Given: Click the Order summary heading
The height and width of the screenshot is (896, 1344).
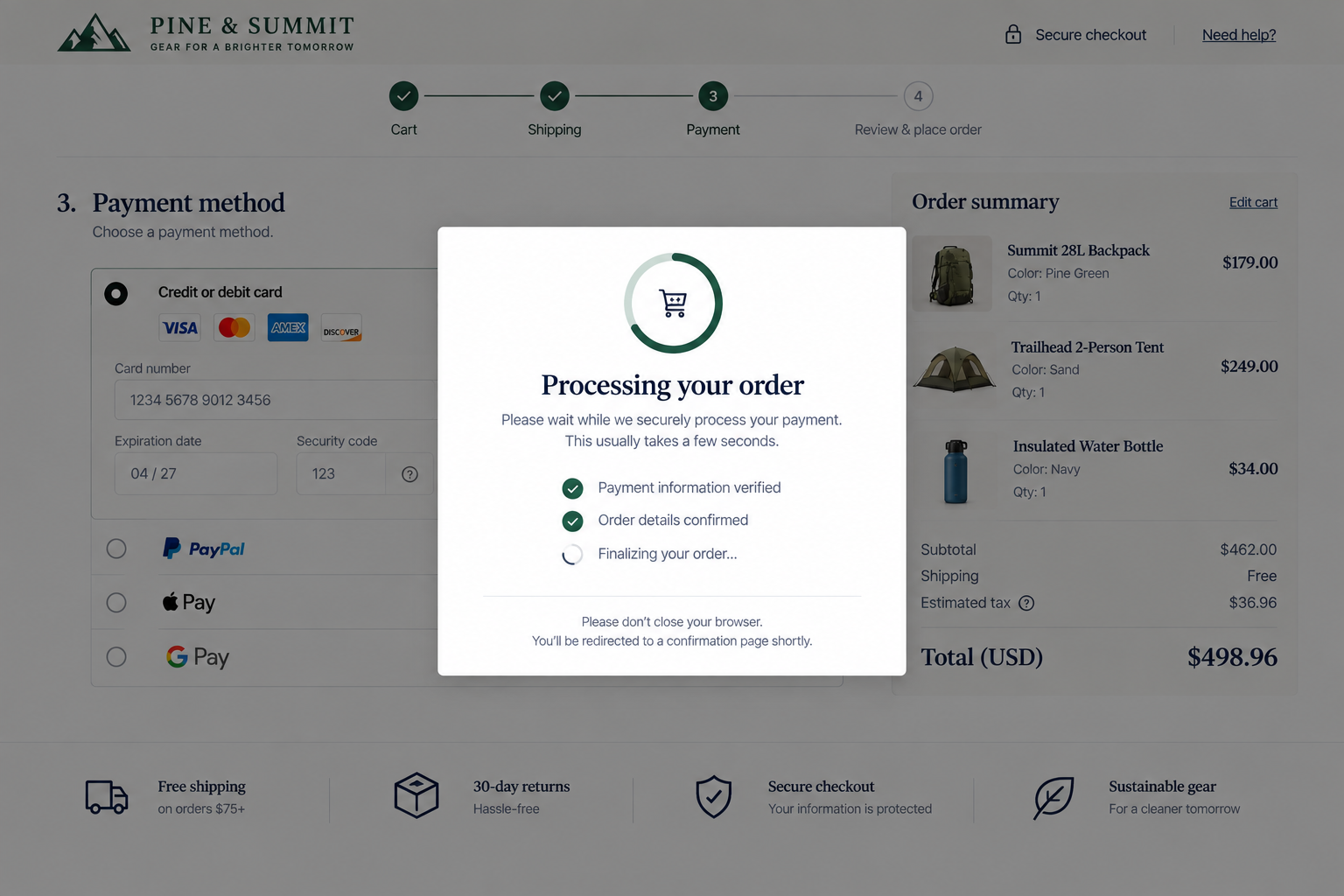Looking at the screenshot, I should pos(985,202).
